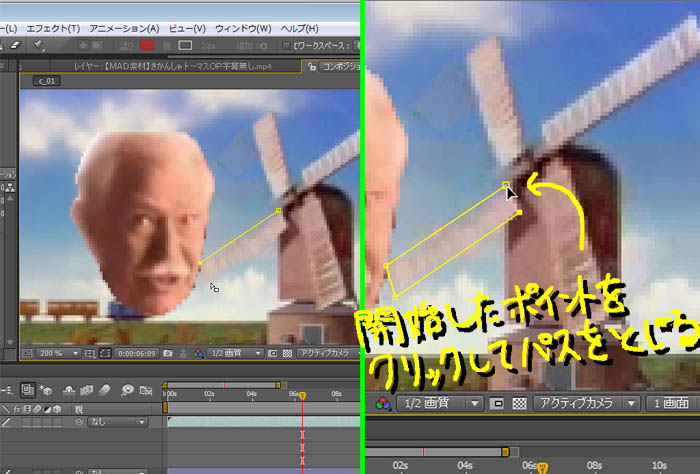
Task: Click frame blending column header icon
Action: tap(28, 409)
